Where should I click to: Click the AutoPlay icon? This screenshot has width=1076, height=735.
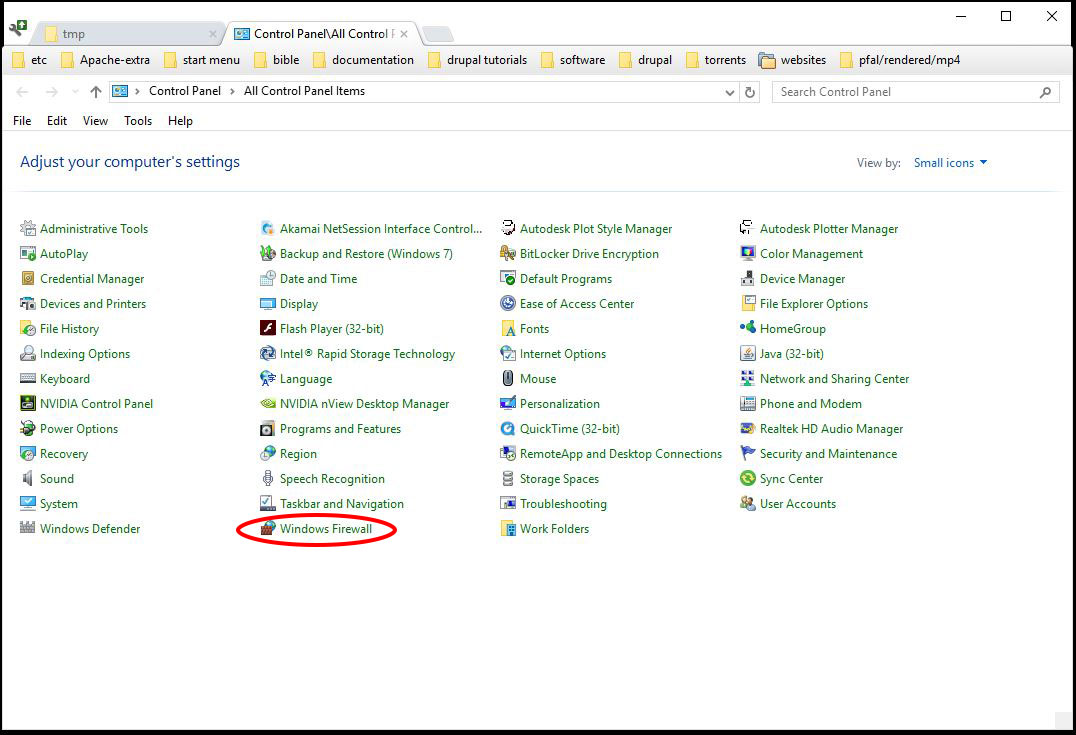27,254
